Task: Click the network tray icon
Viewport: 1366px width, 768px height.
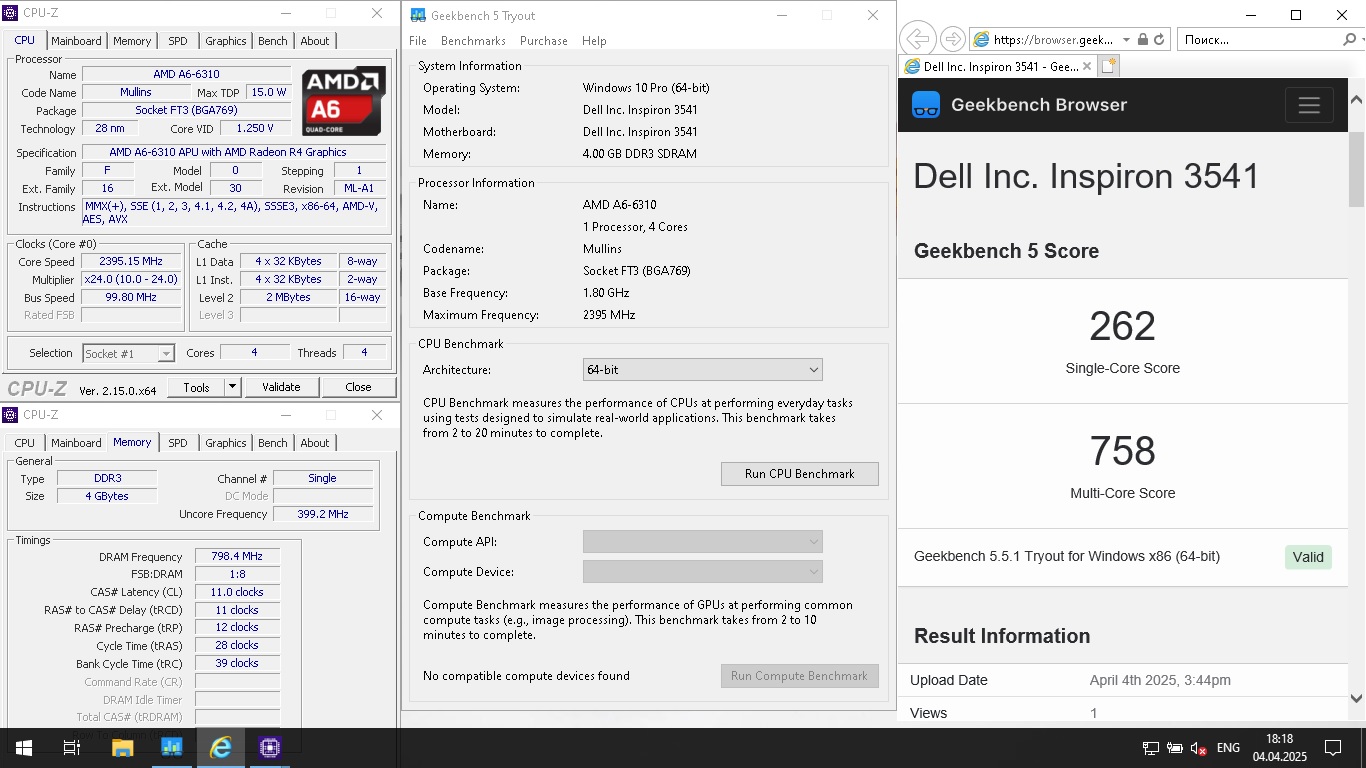Action: (x=1151, y=748)
